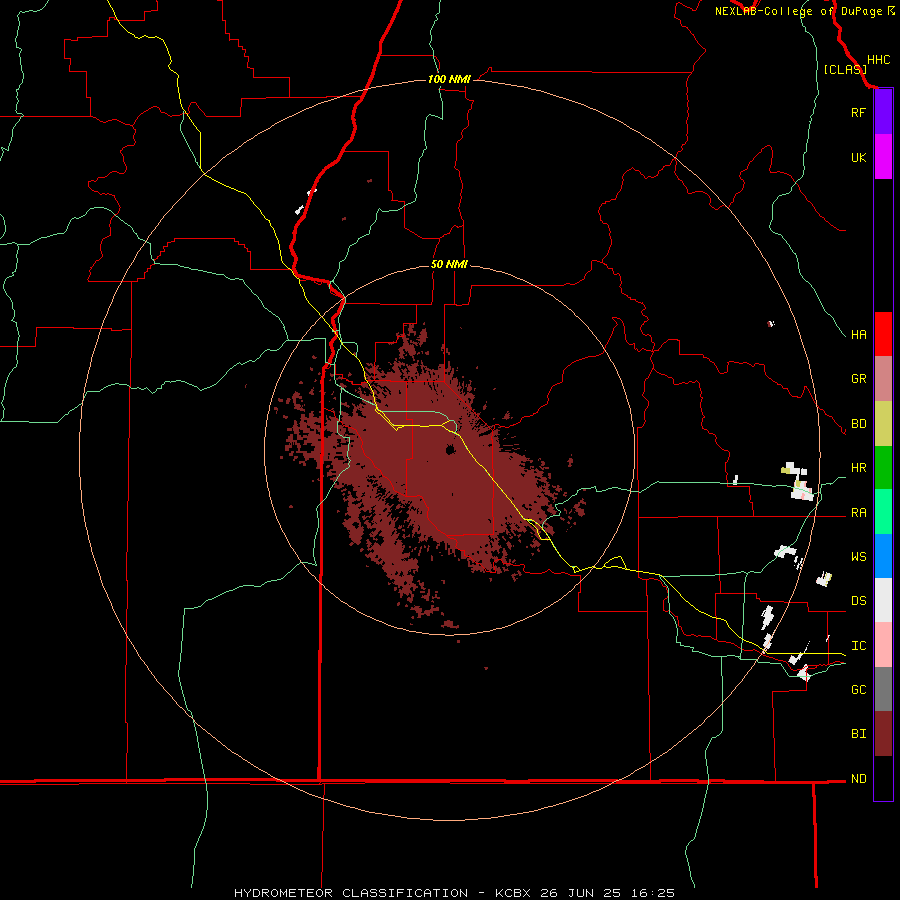Click the RA legend label
The image size is (900, 900).
(x=858, y=513)
